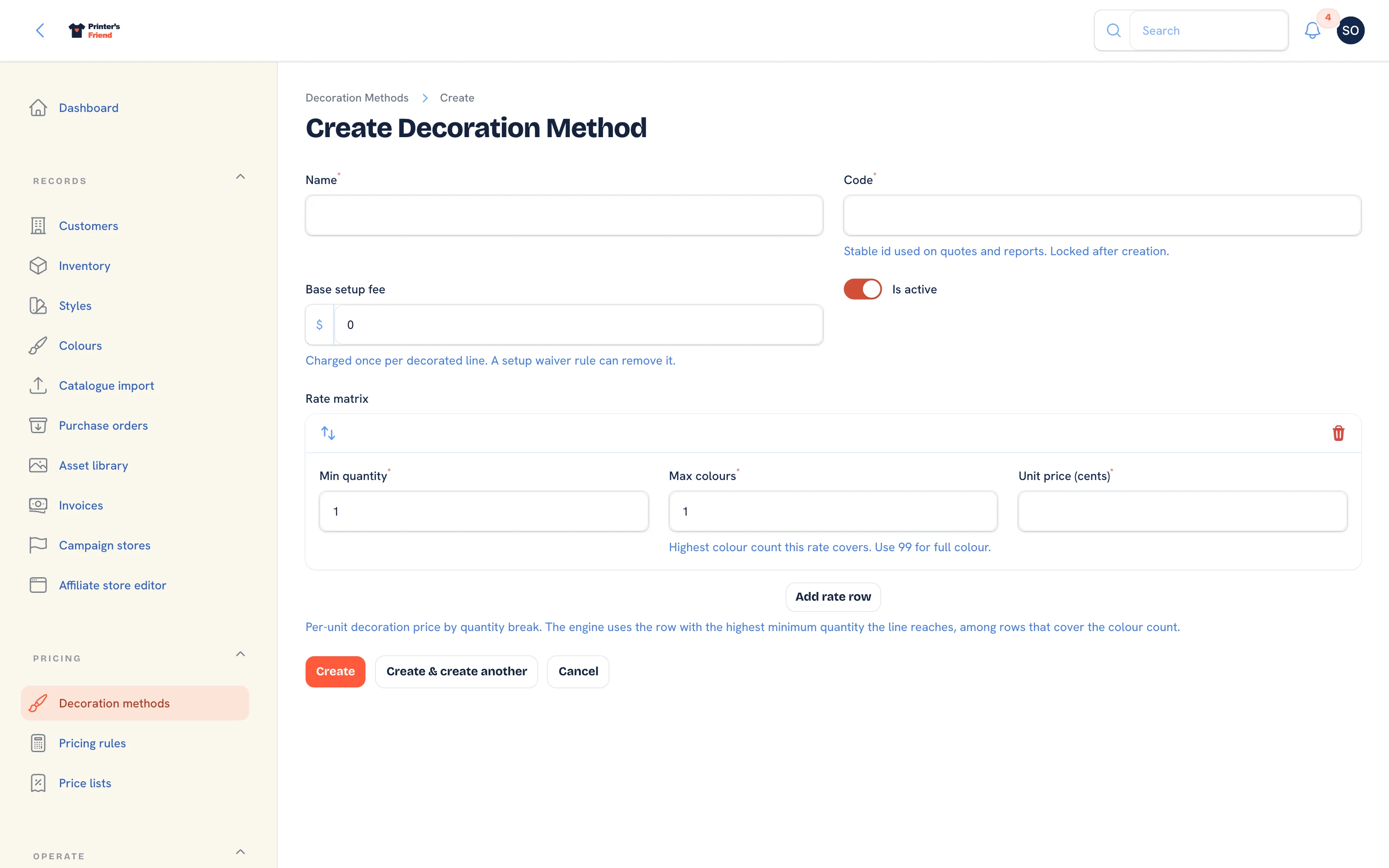Focus the Code input field
Image resolution: width=1389 pixels, height=868 pixels.
click(x=1102, y=215)
